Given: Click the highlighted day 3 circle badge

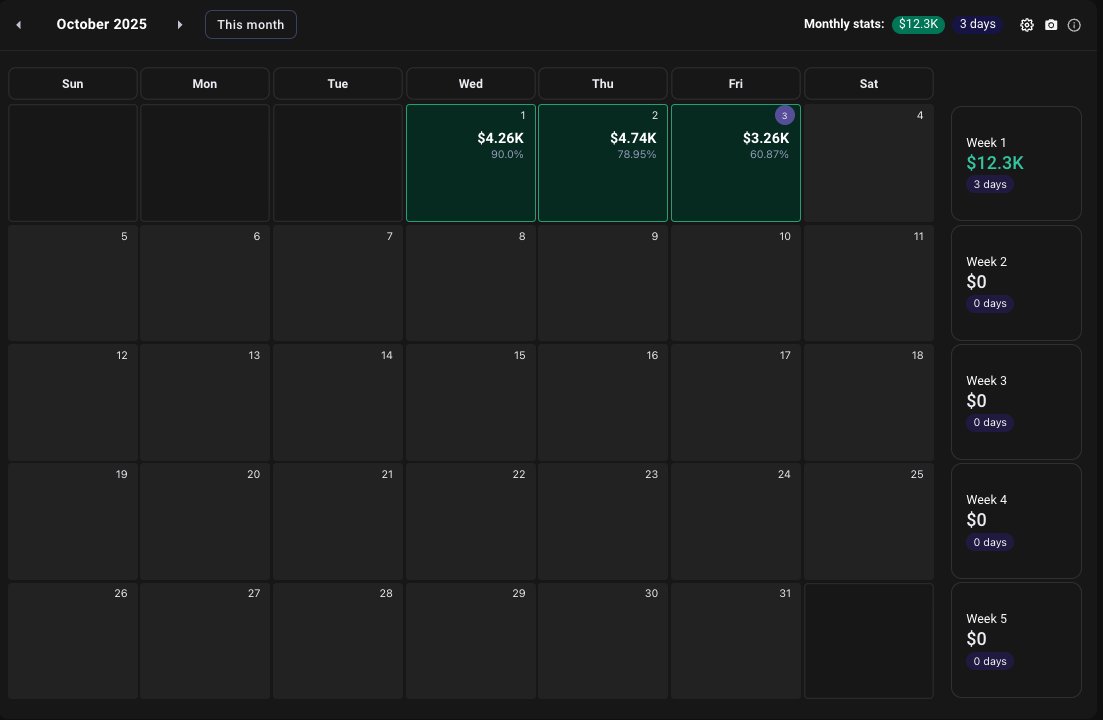Looking at the screenshot, I should pos(784,115).
